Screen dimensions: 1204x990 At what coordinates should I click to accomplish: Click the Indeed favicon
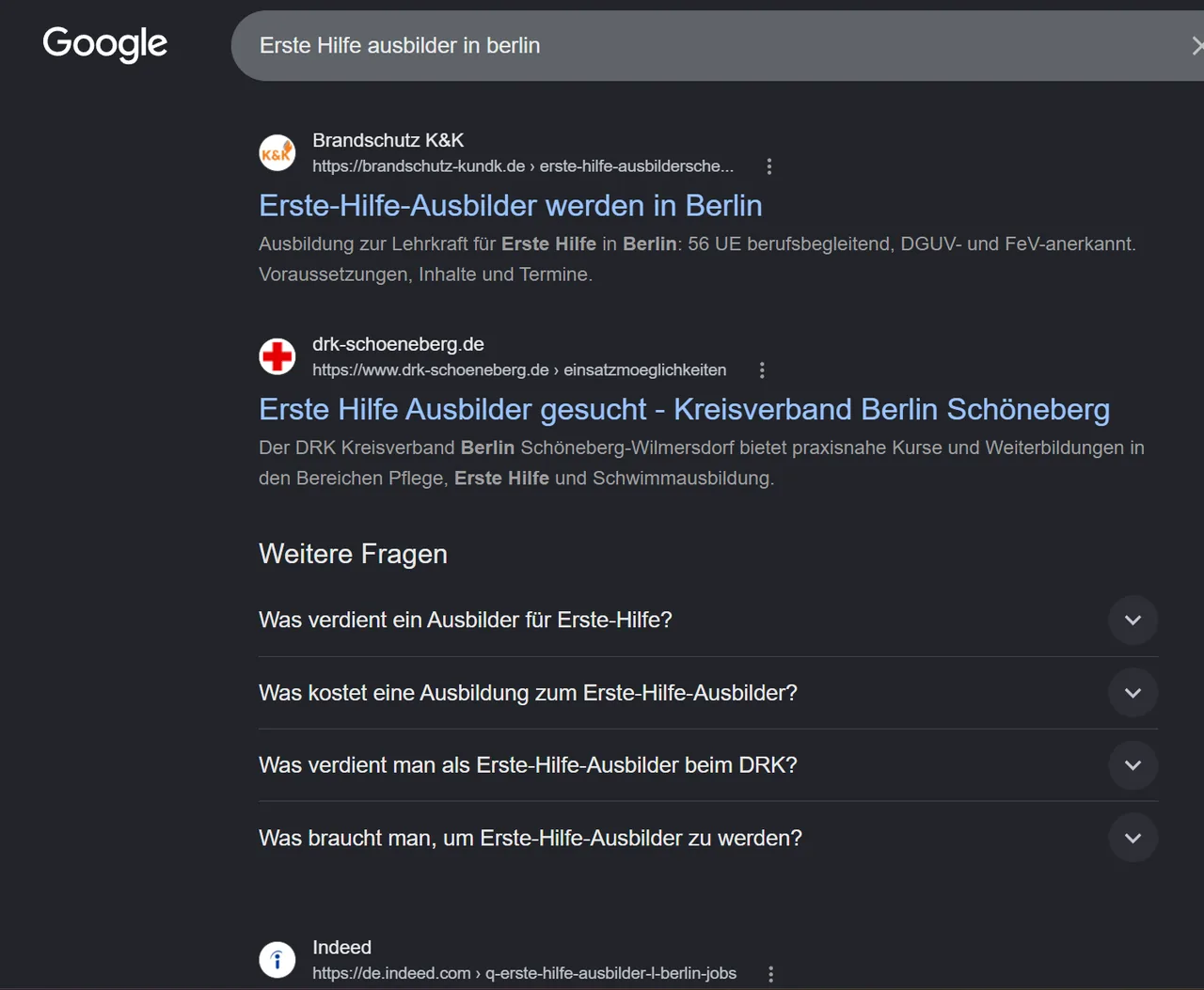(277, 960)
